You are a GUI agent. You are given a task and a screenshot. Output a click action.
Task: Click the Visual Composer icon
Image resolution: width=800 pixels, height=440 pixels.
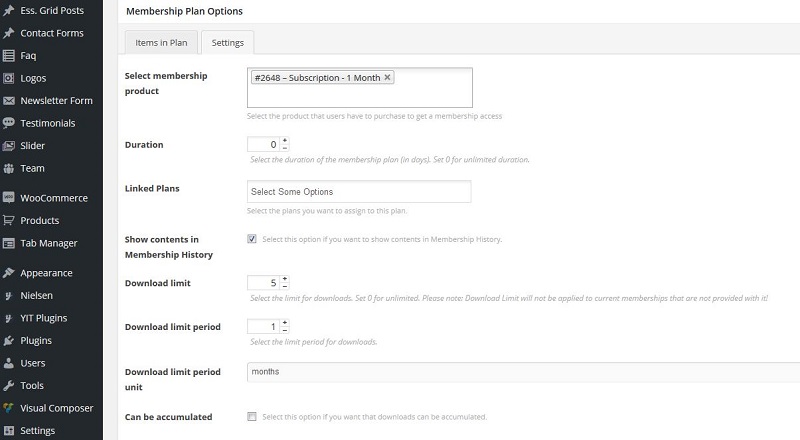click(x=9, y=408)
